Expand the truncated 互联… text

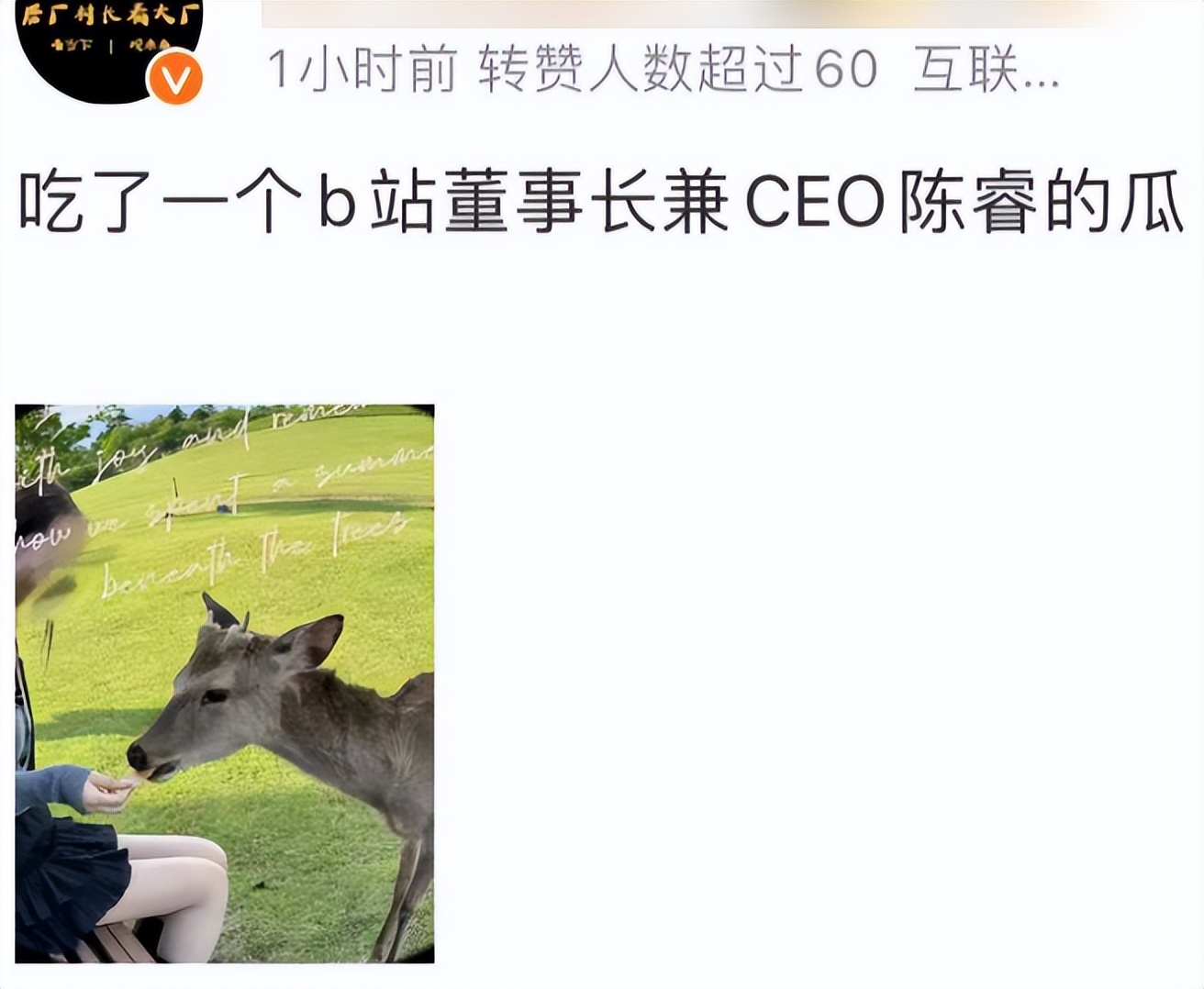click(987, 69)
